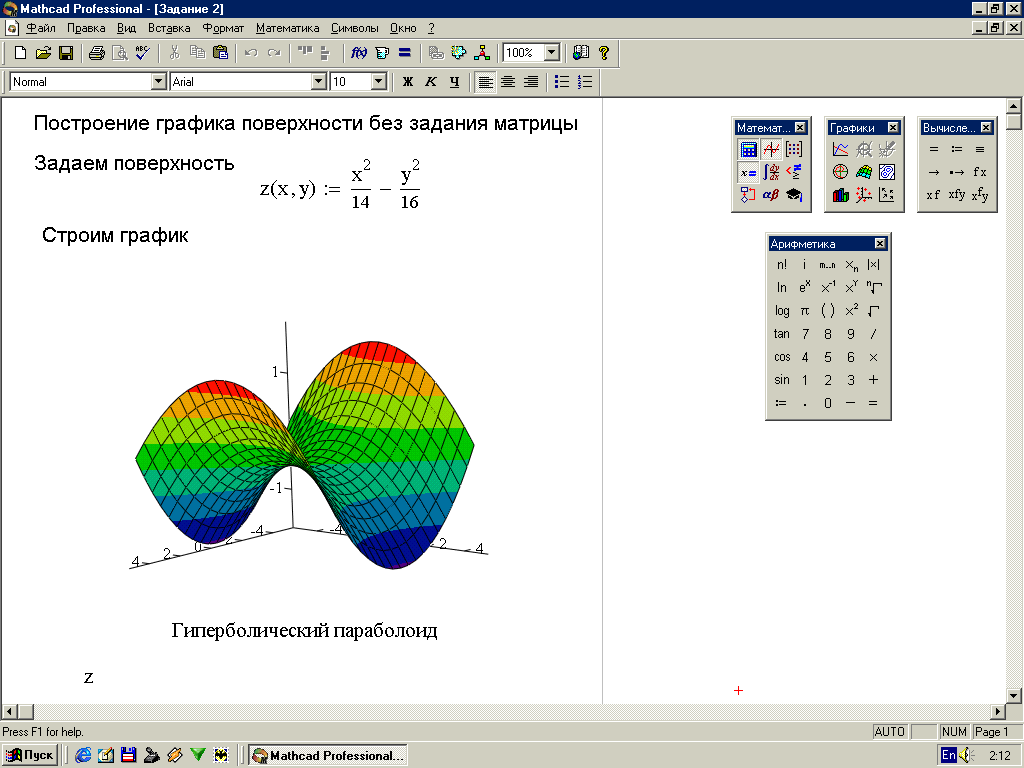Screen dimensions: 1024x768
Task: Create a new worksheet with New icon
Action: tap(20, 53)
